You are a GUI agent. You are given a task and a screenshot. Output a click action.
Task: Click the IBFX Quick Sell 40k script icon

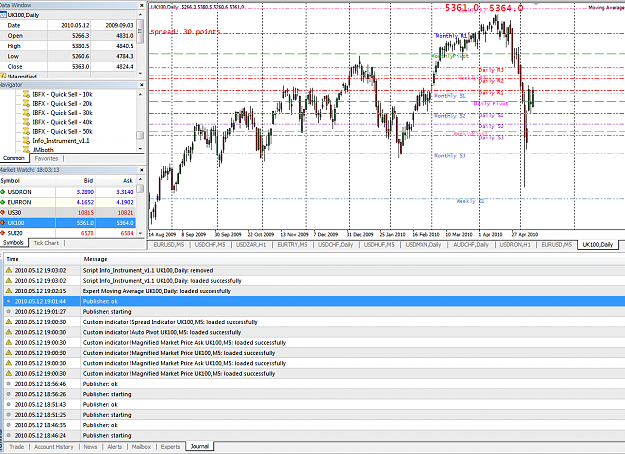pyautogui.click(x=26, y=122)
